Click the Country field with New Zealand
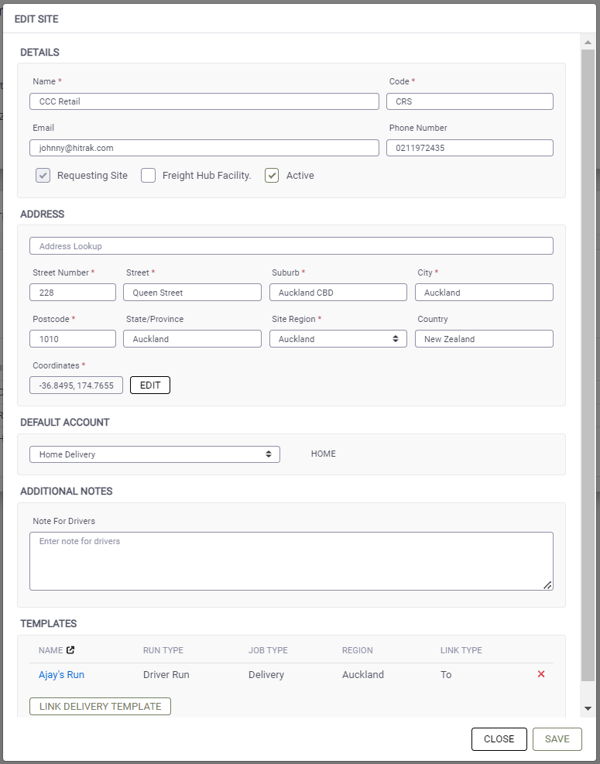The width and height of the screenshot is (600, 764). (x=484, y=339)
